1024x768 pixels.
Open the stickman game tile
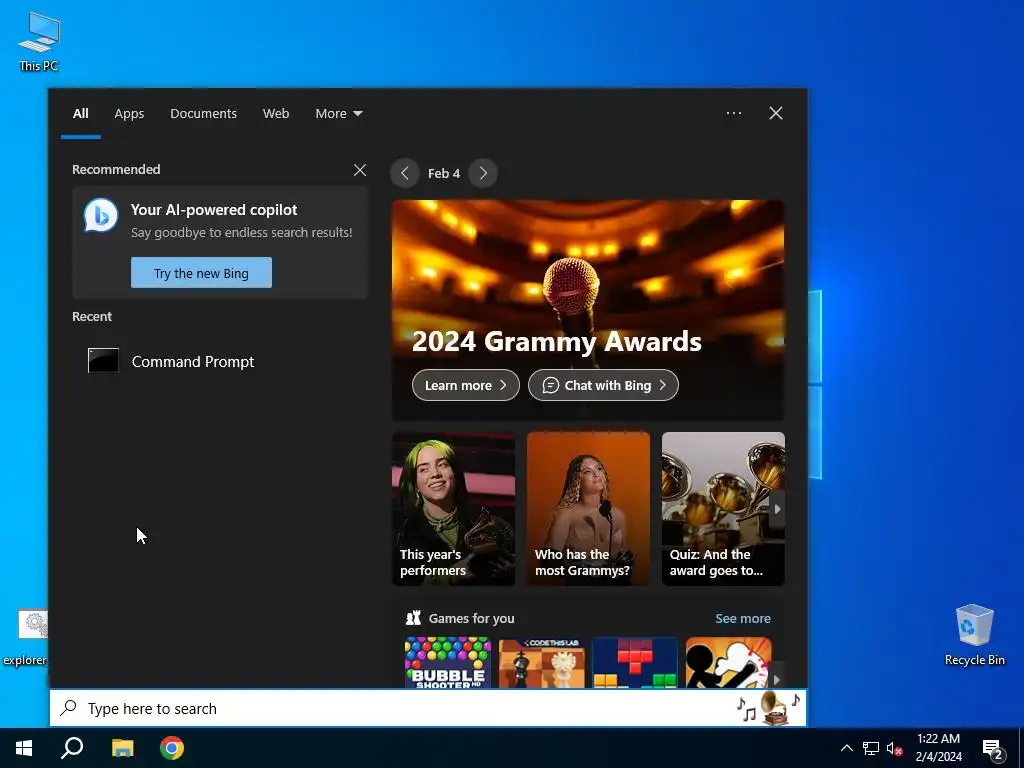728,662
